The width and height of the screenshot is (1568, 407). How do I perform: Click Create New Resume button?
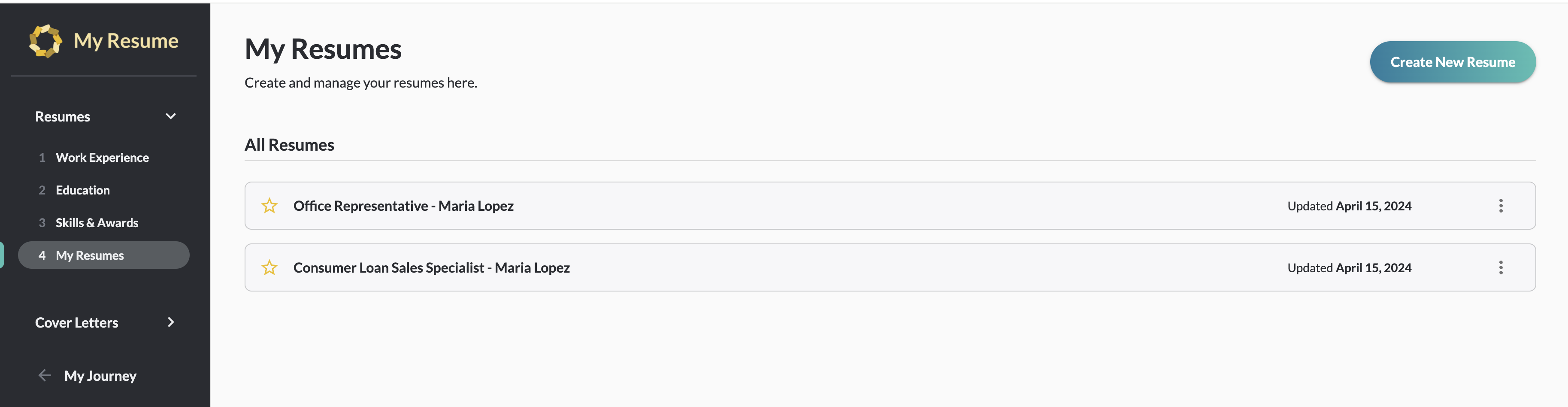point(1452,62)
